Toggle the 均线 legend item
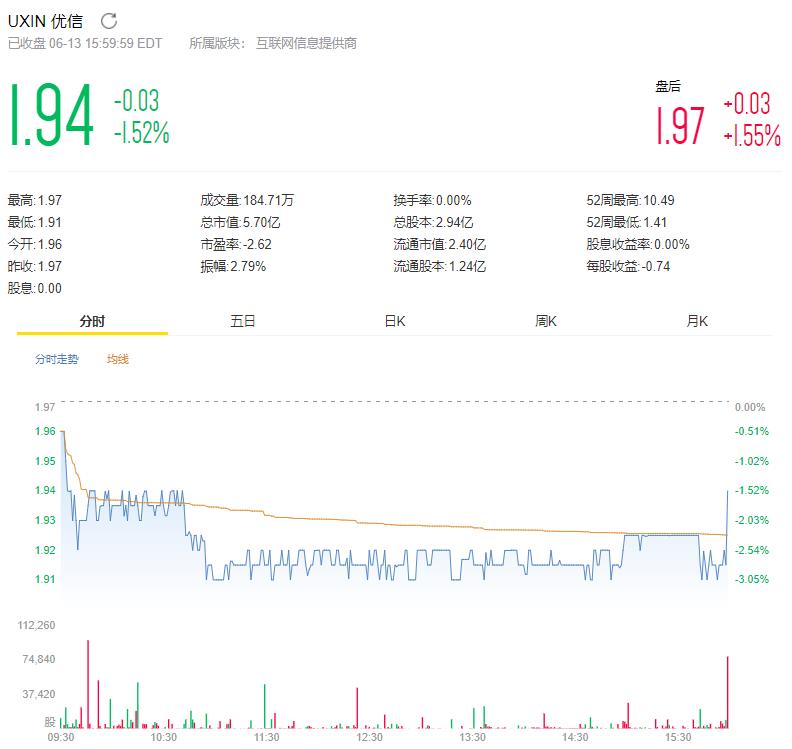This screenshot has height=749, width=792. [118, 359]
